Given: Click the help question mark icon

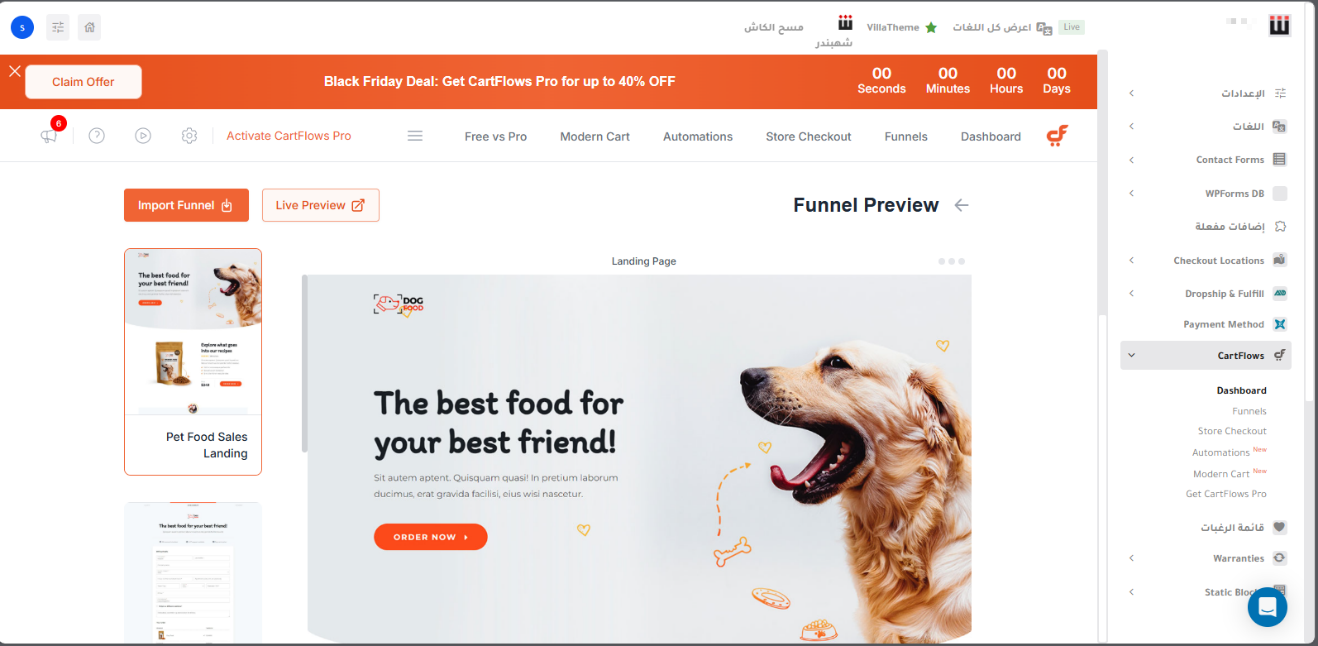Looking at the screenshot, I should pyautogui.click(x=97, y=136).
